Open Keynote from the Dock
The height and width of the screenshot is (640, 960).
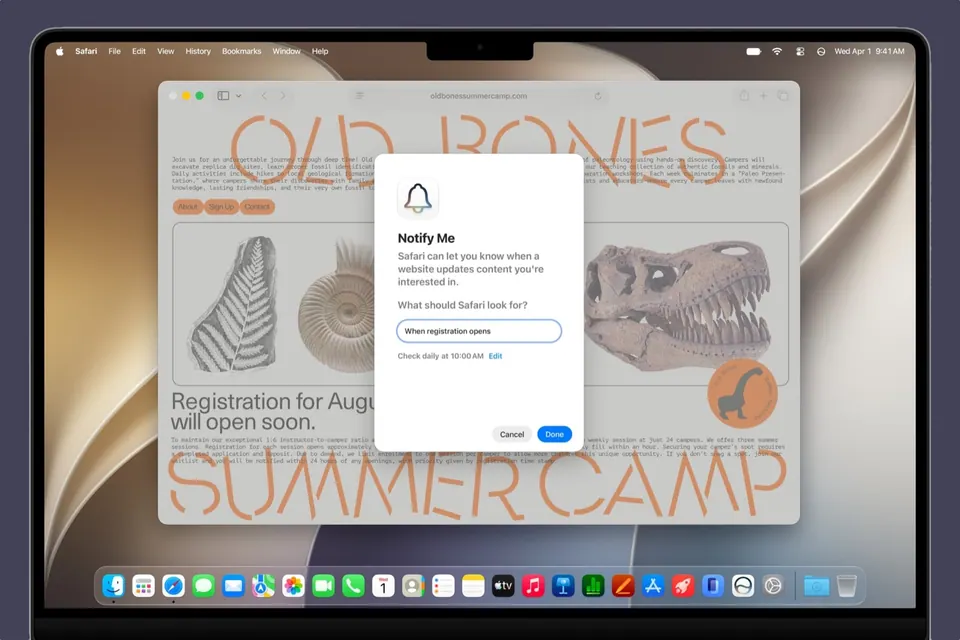(x=563, y=586)
